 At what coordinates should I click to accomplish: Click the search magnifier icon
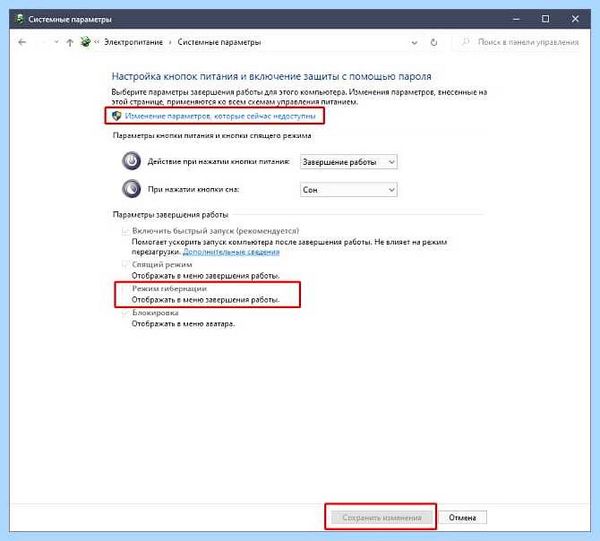[465, 42]
